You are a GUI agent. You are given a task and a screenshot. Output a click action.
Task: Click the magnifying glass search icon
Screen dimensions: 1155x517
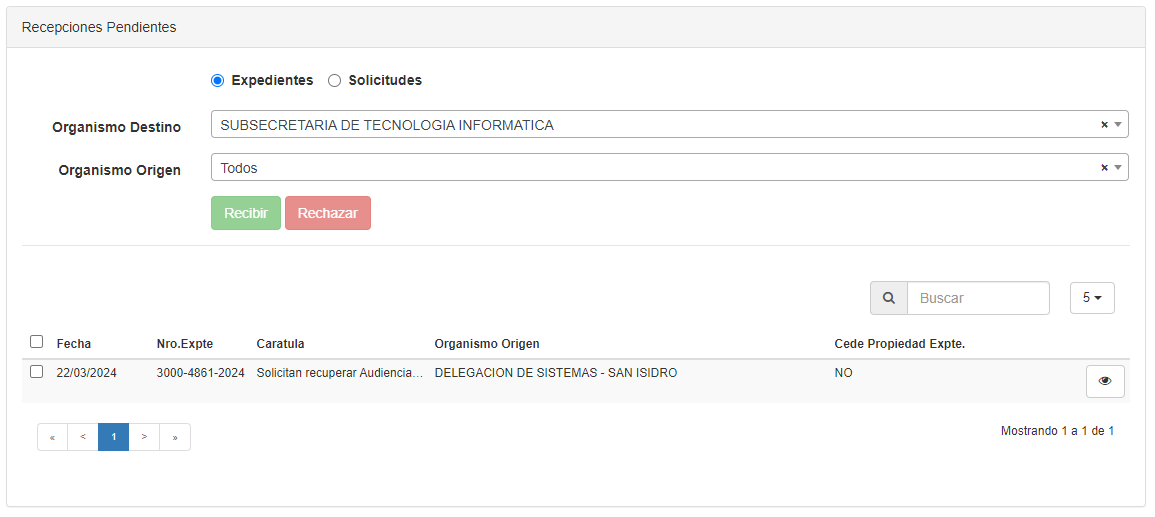[888, 298]
